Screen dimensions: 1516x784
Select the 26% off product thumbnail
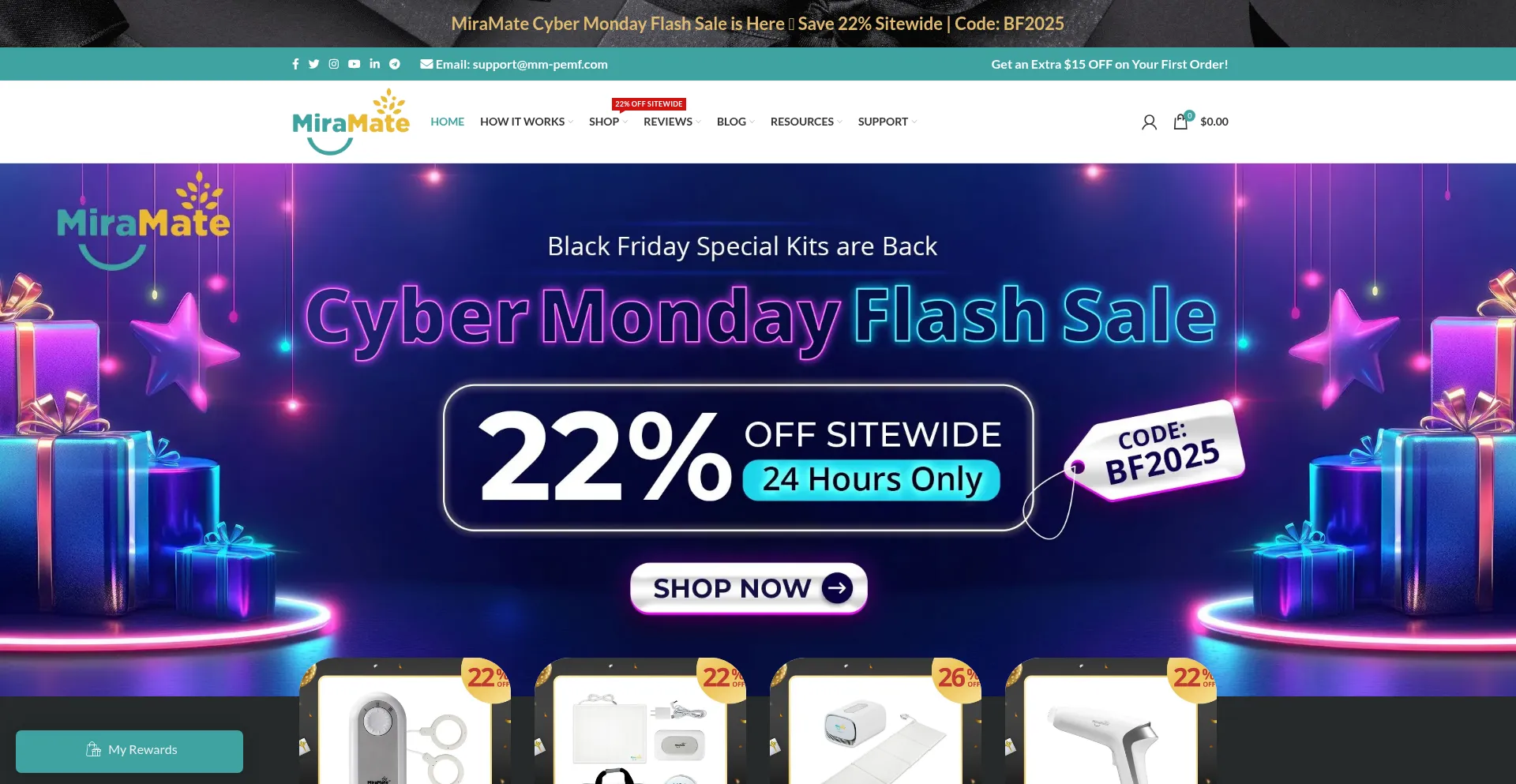(x=876, y=721)
